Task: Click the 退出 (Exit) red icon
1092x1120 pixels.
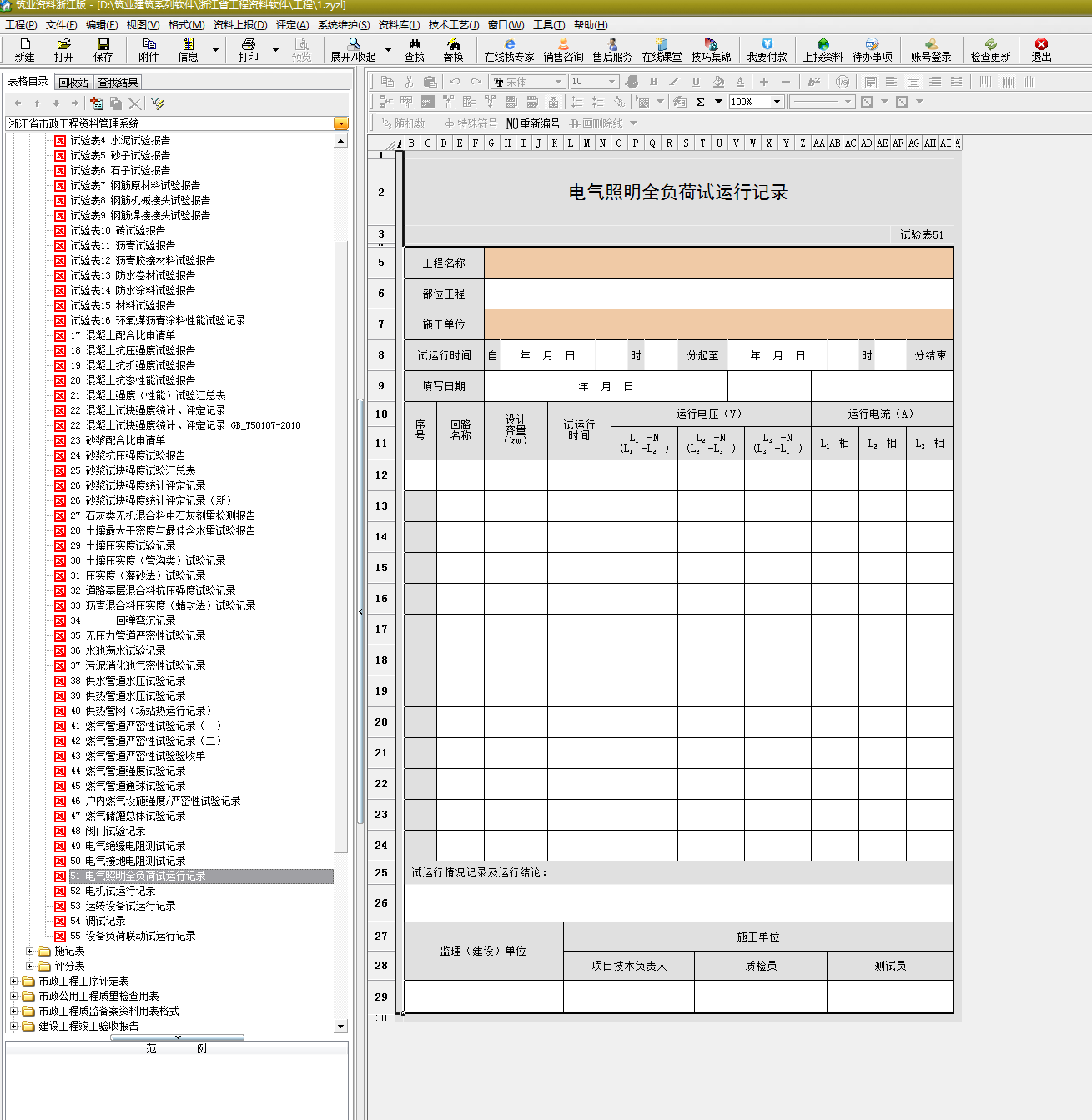Action: coord(1042,49)
